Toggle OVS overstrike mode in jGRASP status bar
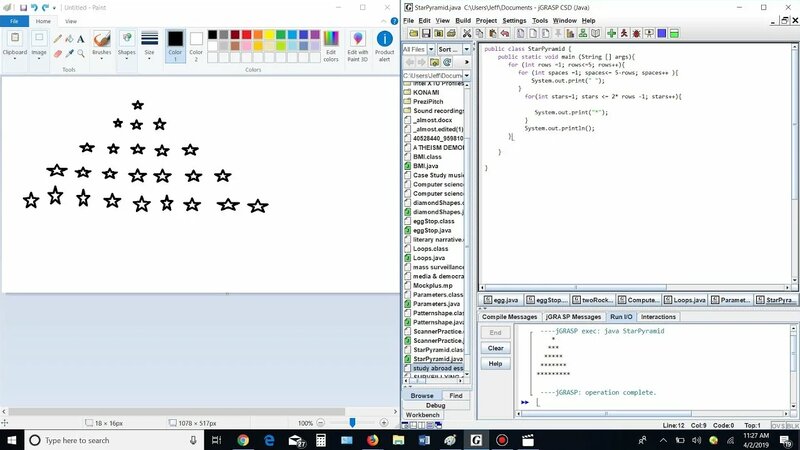This screenshot has height=450, width=800. pos(778,426)
